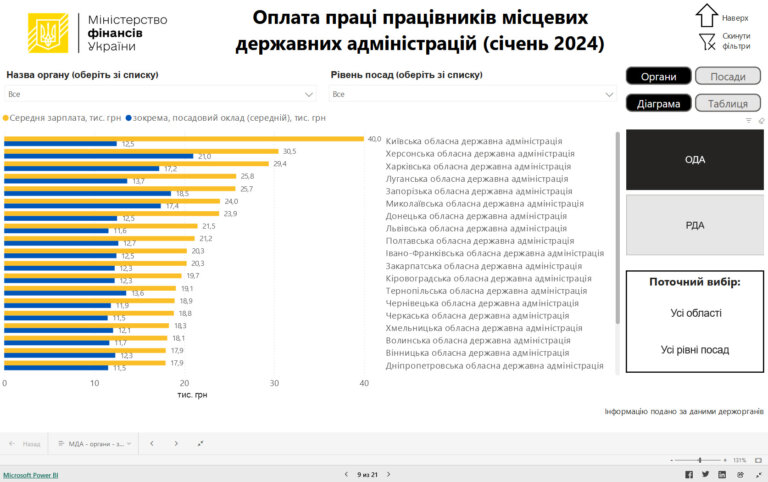Screen dimensions: 768x482
Task: Share report on Twitter
Action: point(705,474)
